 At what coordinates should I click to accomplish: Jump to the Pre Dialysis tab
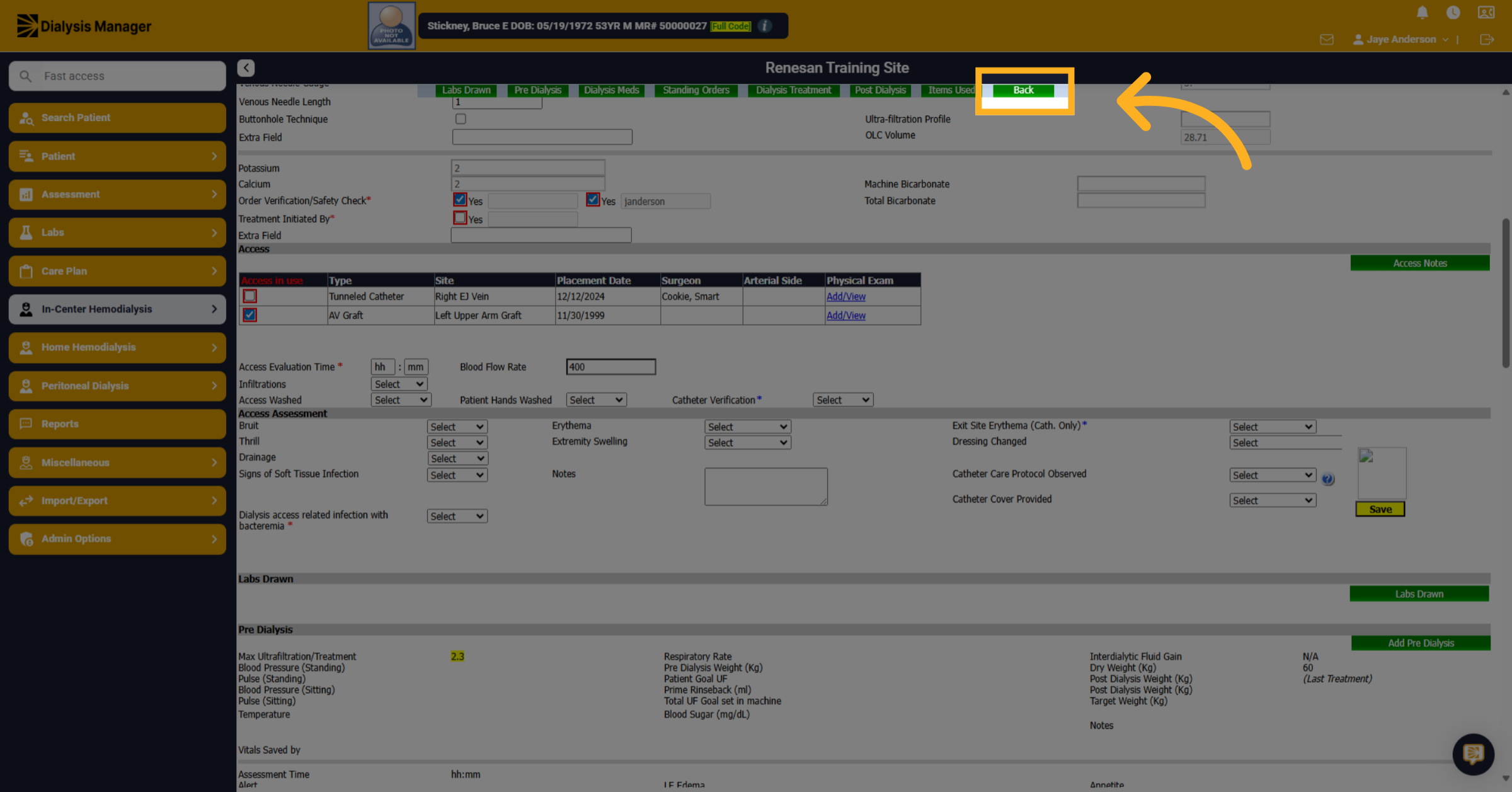pos(537,90)
